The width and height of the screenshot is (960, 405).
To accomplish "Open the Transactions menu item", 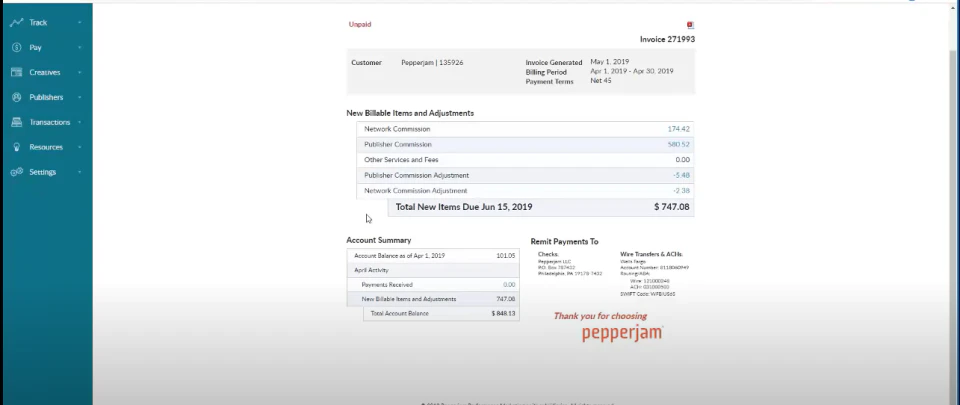I will point(50,122).
